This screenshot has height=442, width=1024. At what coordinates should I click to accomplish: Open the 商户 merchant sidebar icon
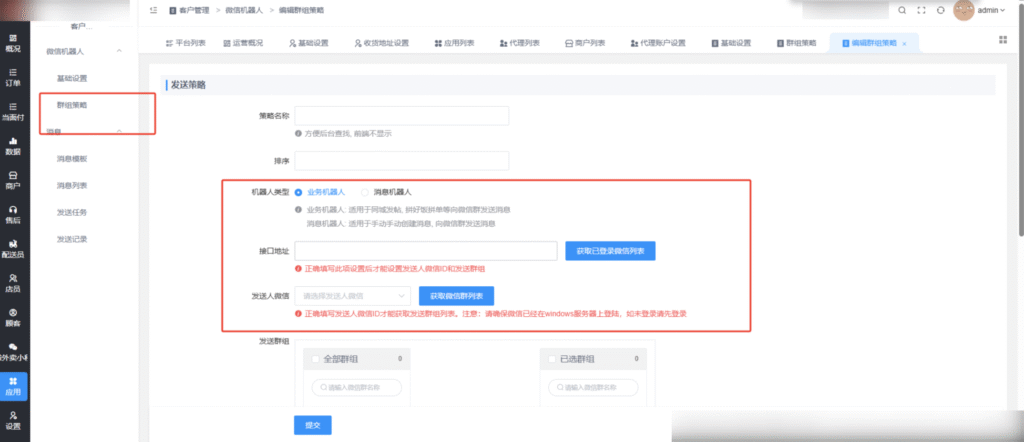tap(13, 181)
